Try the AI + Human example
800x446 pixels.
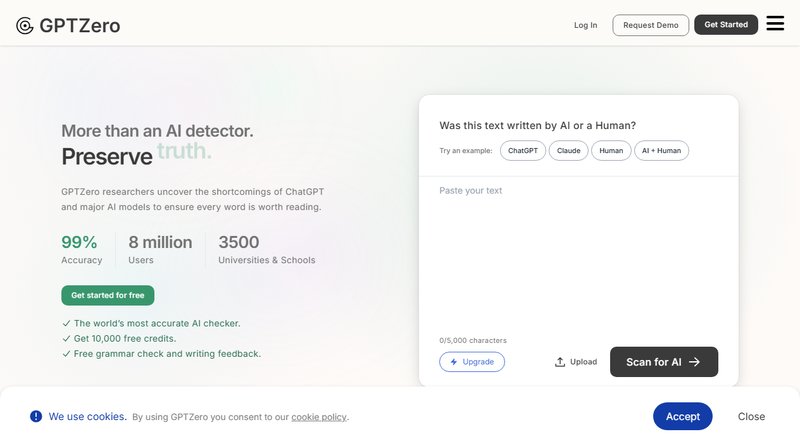coord(661,151)
